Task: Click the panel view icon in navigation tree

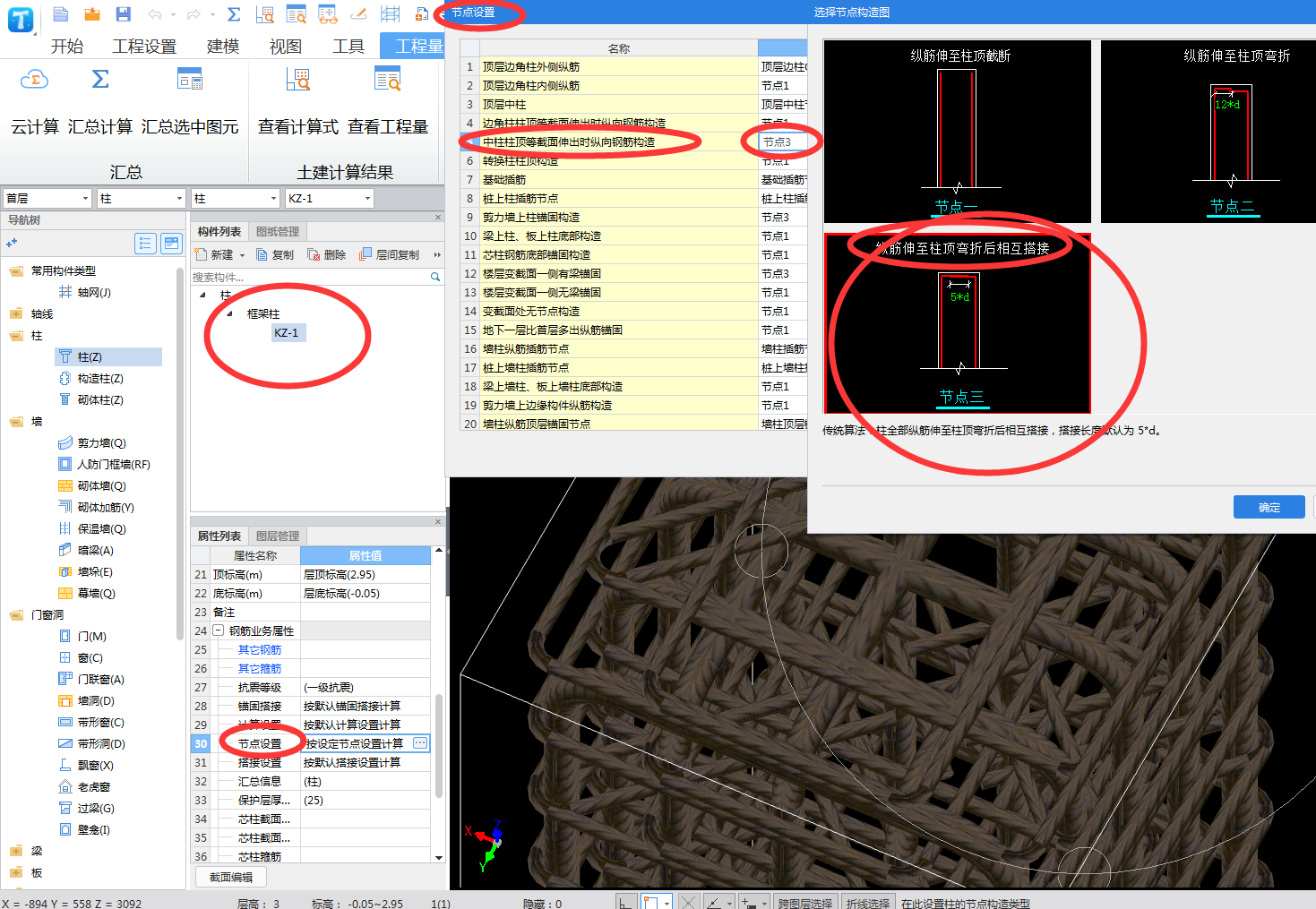Action: 171,243
